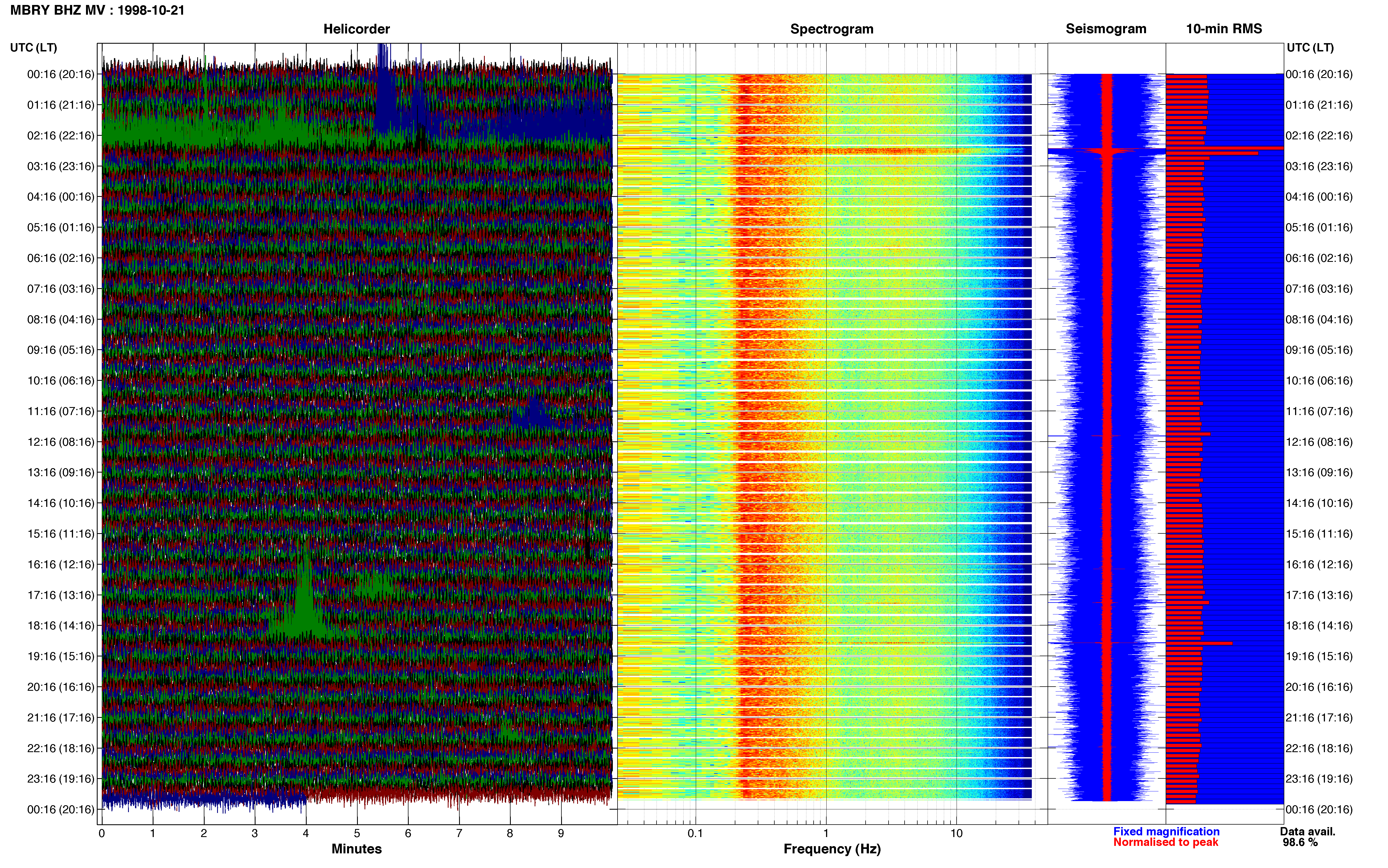Click left time label 02:16 (22:16)
Image resolution: width=1388 pixels, height=868 pixels.
(x=61, y=135)
